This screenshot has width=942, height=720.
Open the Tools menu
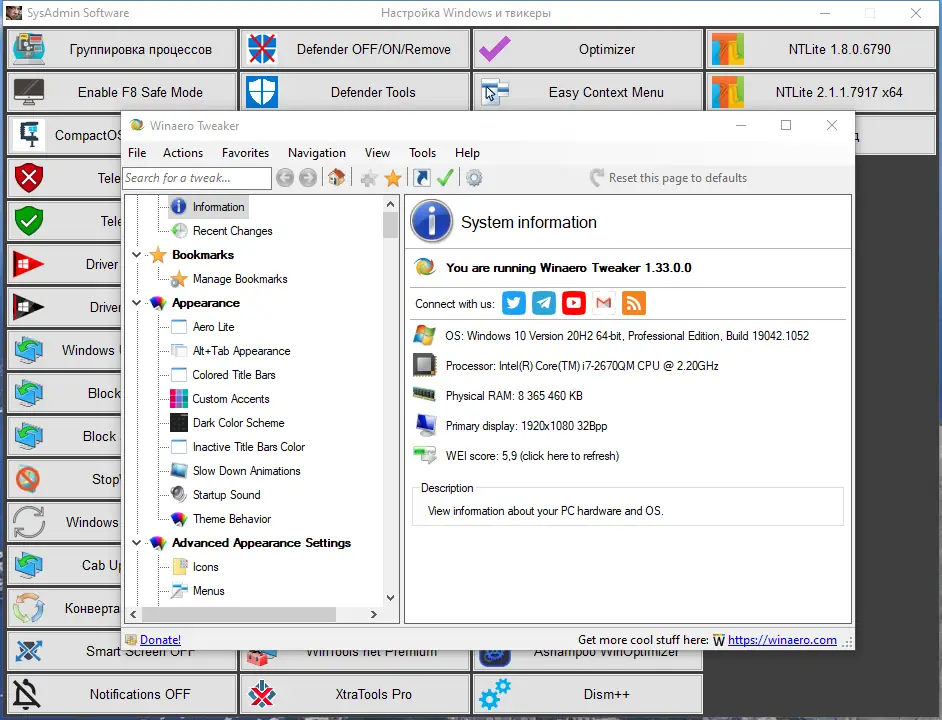(x=422, y=152)
